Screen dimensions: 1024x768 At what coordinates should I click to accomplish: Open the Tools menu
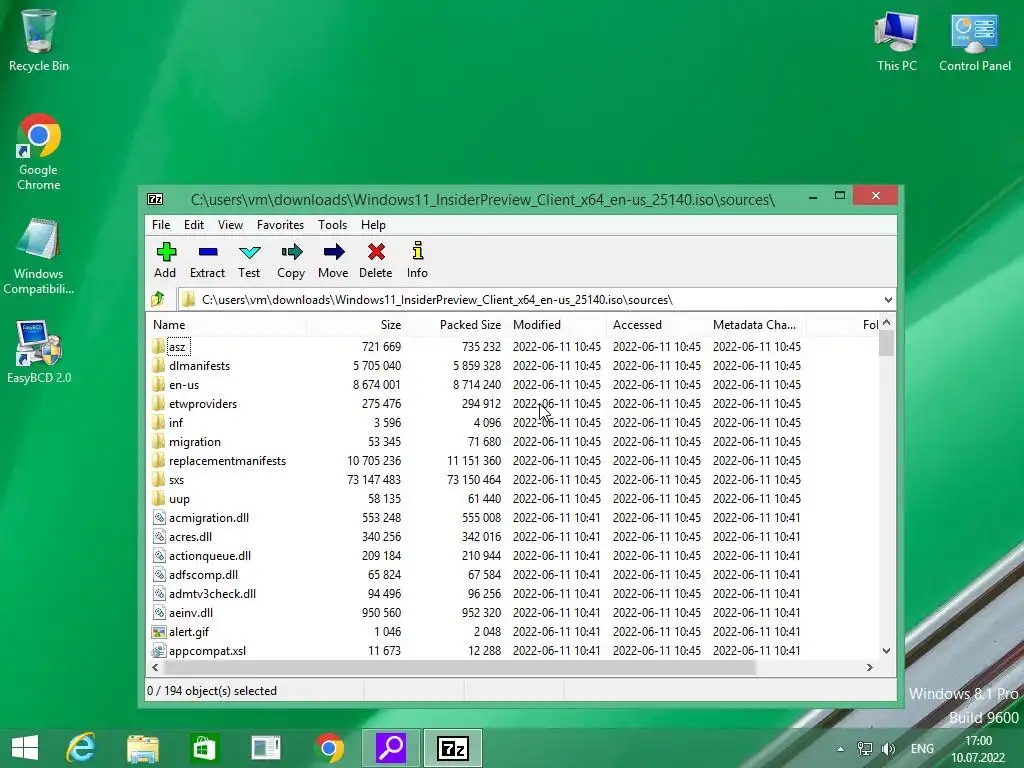[x=332, y=225]
